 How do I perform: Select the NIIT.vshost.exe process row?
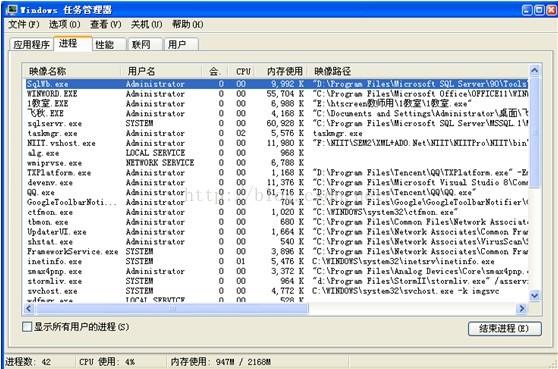277,143
